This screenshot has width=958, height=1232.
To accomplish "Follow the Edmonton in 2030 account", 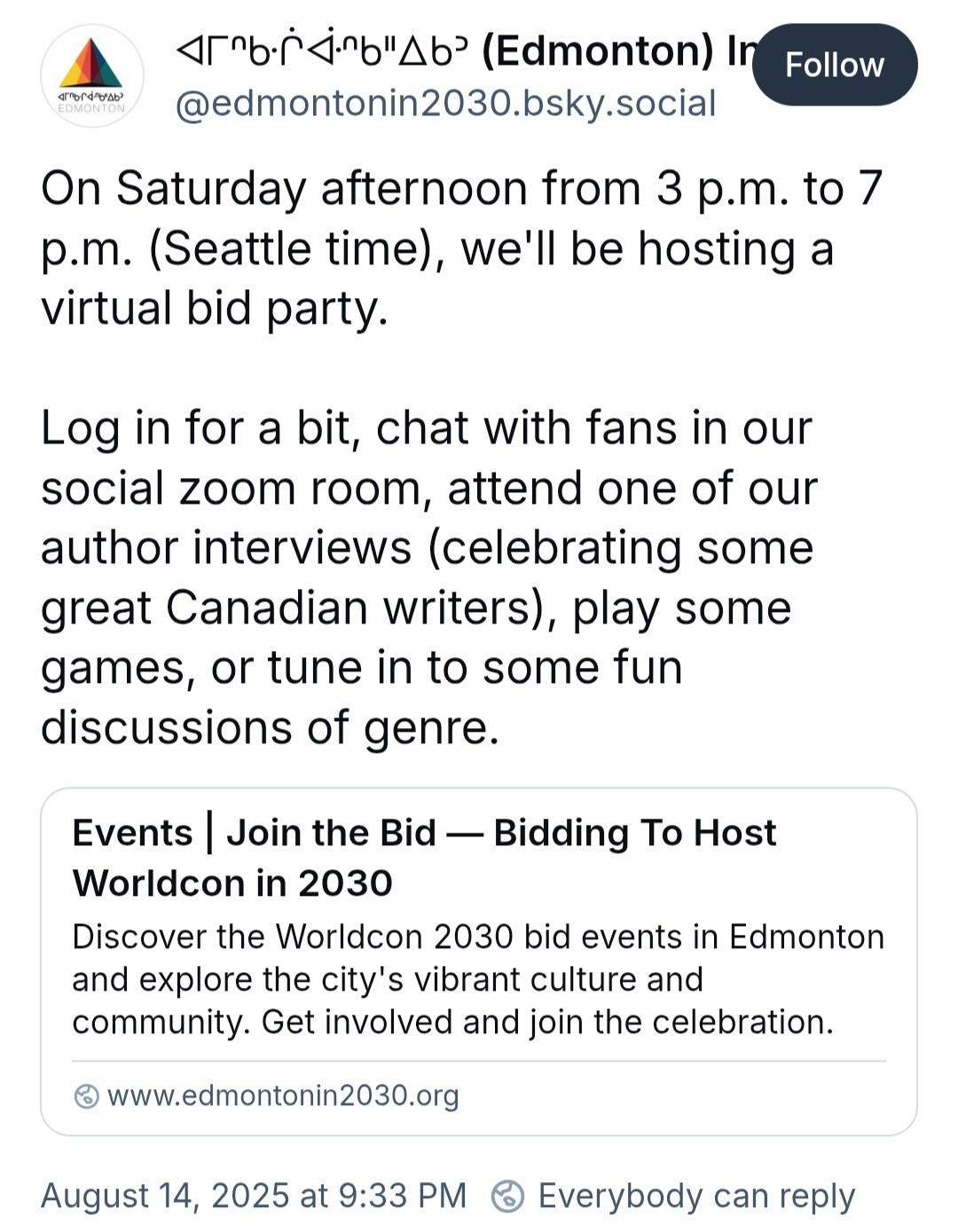I will coord(834,65).
